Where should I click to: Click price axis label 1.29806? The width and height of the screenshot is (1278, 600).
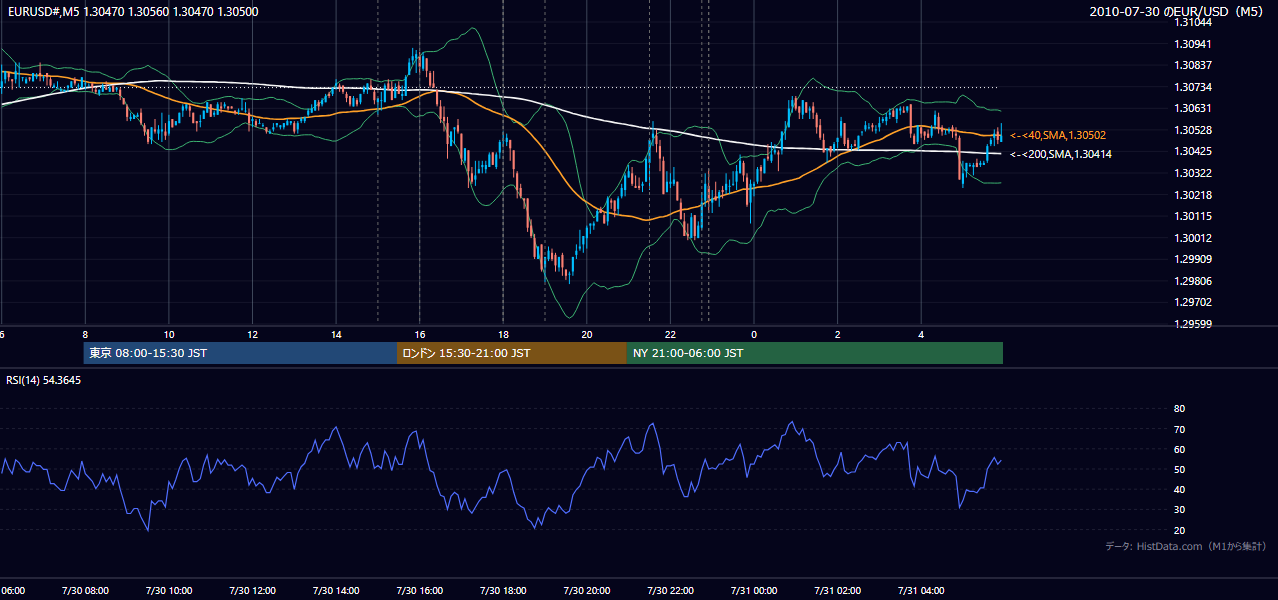pyautogui.click(x=1194, y=281)
